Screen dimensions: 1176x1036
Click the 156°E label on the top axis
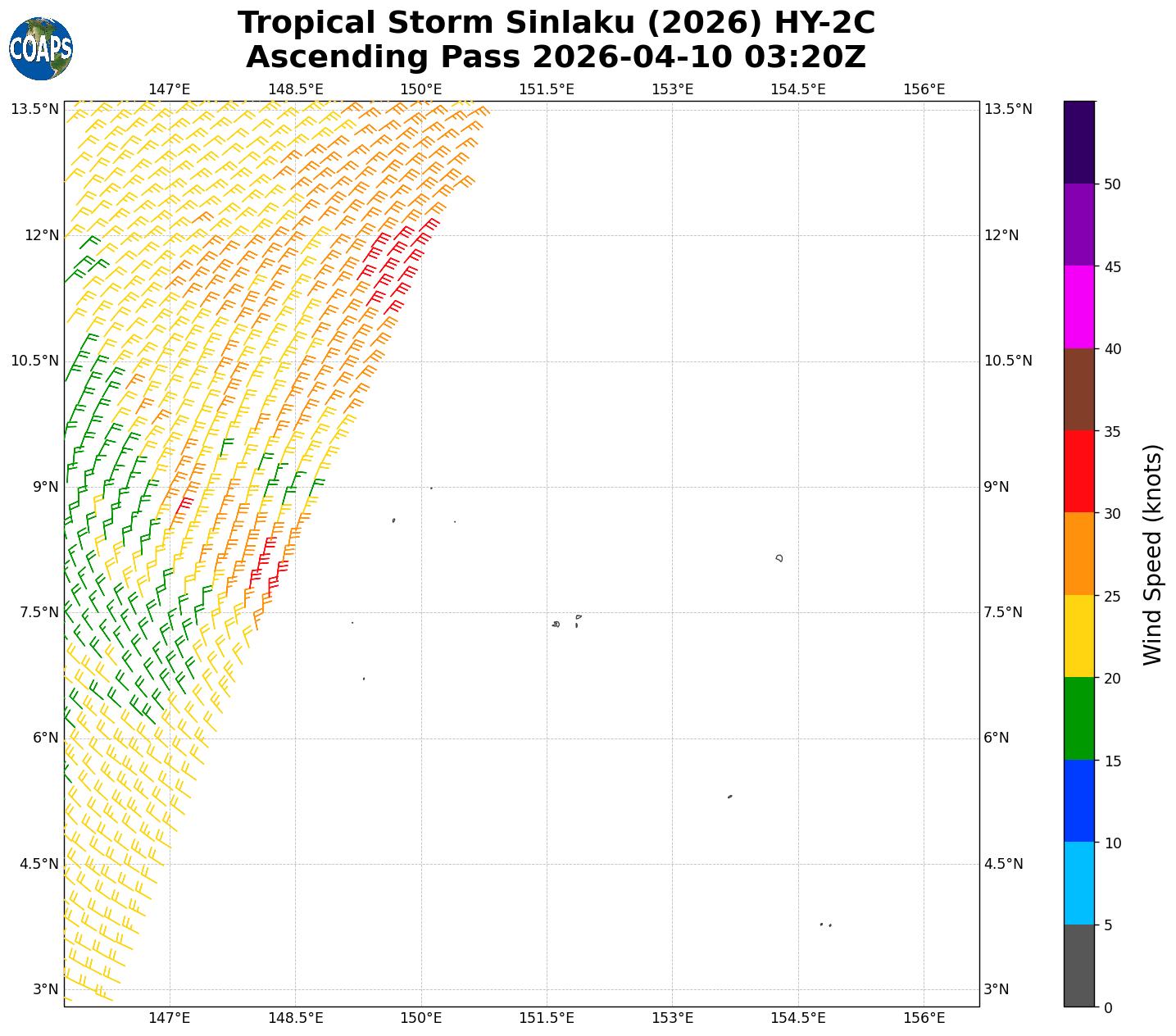click(924, 89)
